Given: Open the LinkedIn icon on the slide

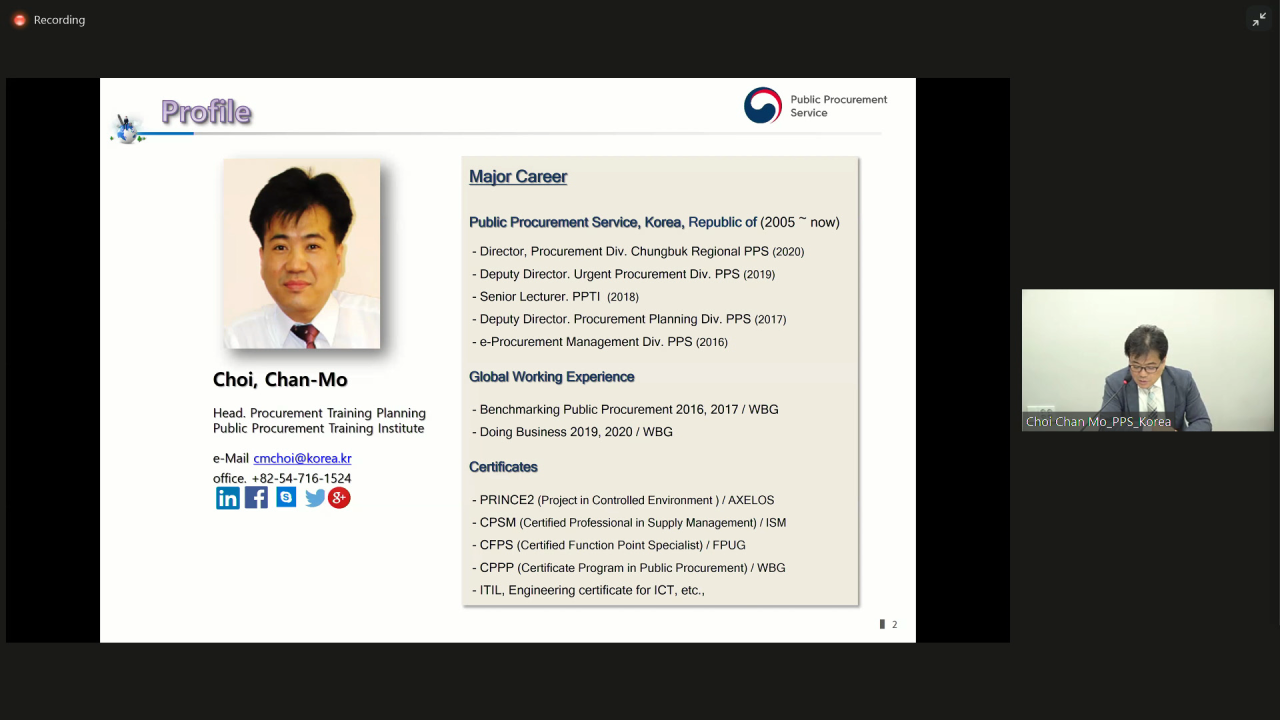Looking at the screenshot, I should 228,498.
